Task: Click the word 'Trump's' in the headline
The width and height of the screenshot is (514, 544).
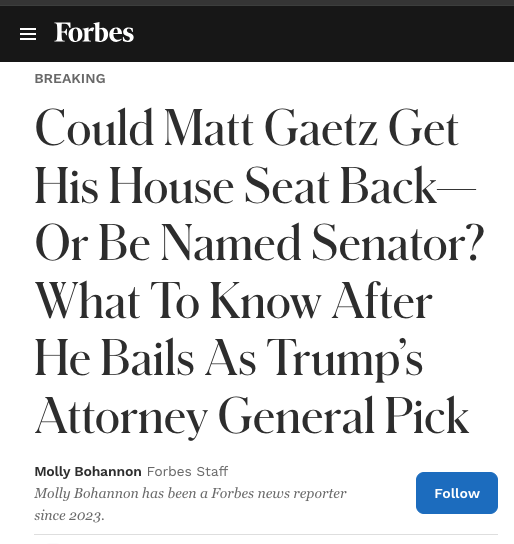Action: point(345,358)
